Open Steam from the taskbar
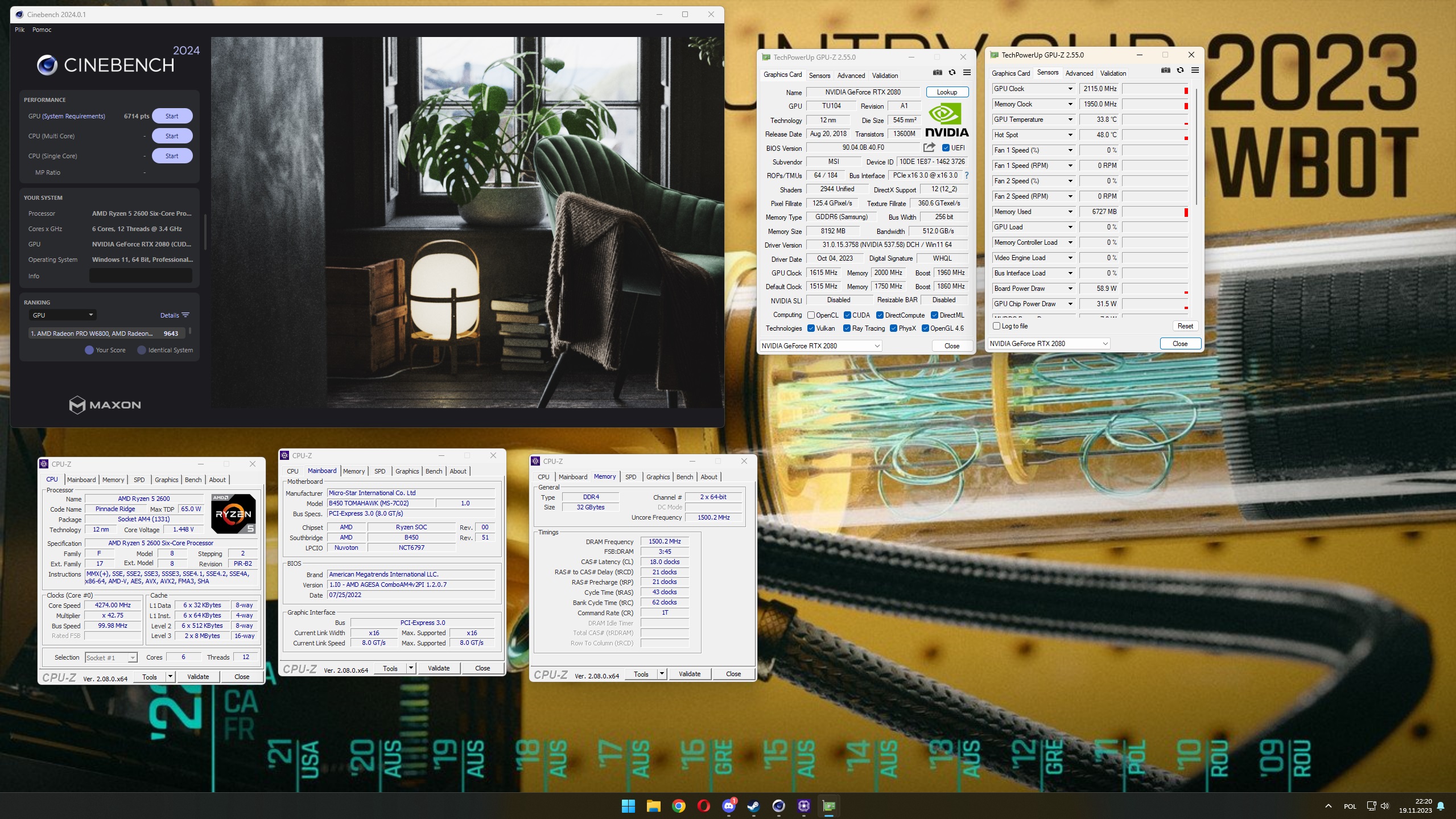 point(753,806)
